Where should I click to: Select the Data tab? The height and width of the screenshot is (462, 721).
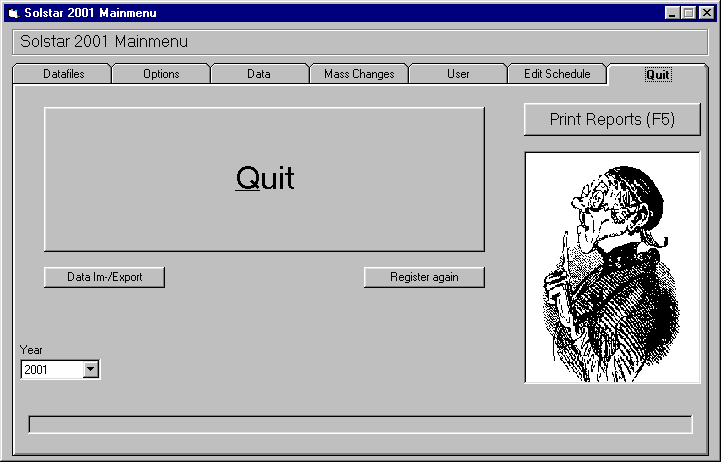[259, 74]
